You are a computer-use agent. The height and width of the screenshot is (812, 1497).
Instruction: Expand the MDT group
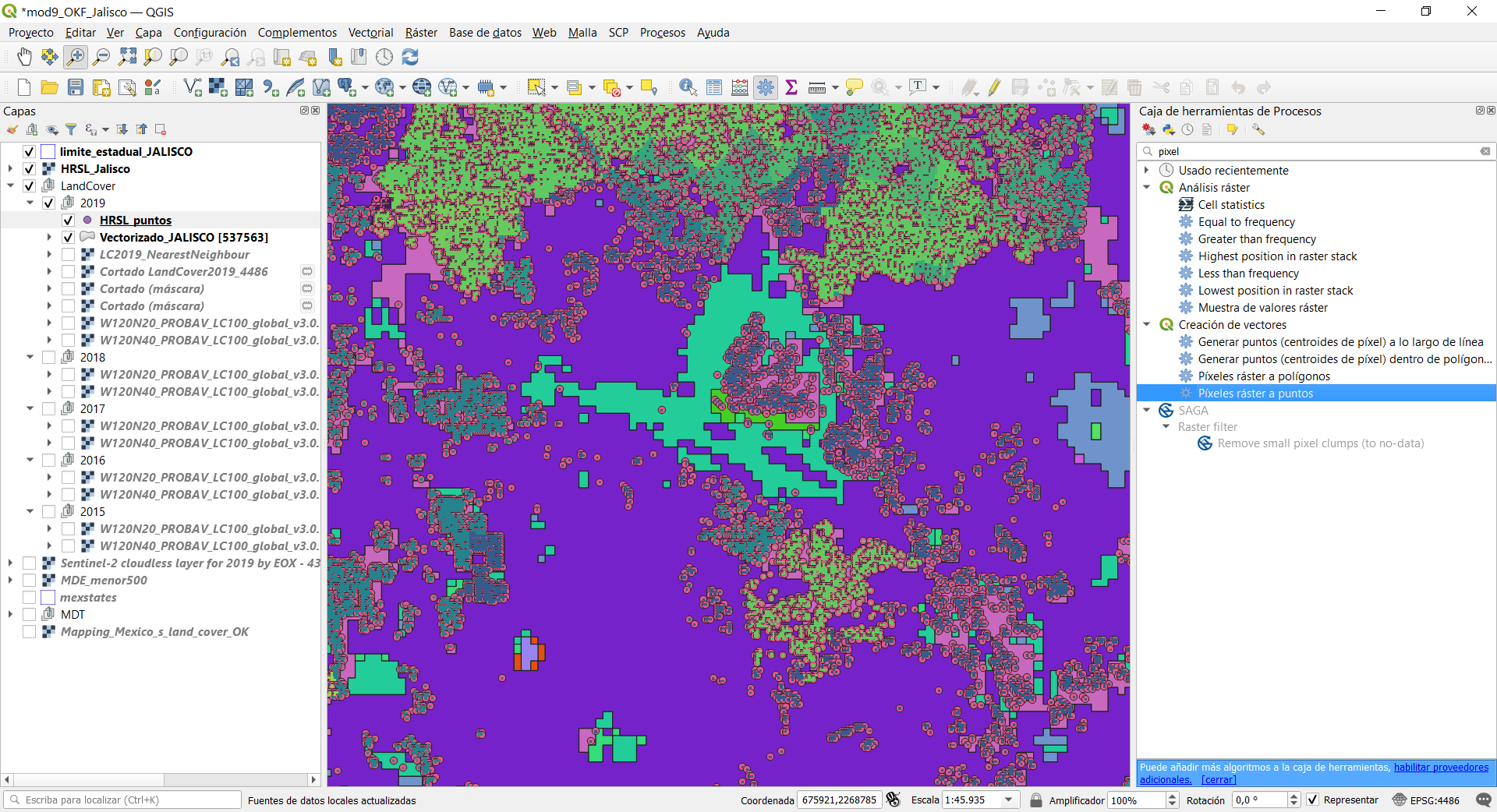(10, 614)
